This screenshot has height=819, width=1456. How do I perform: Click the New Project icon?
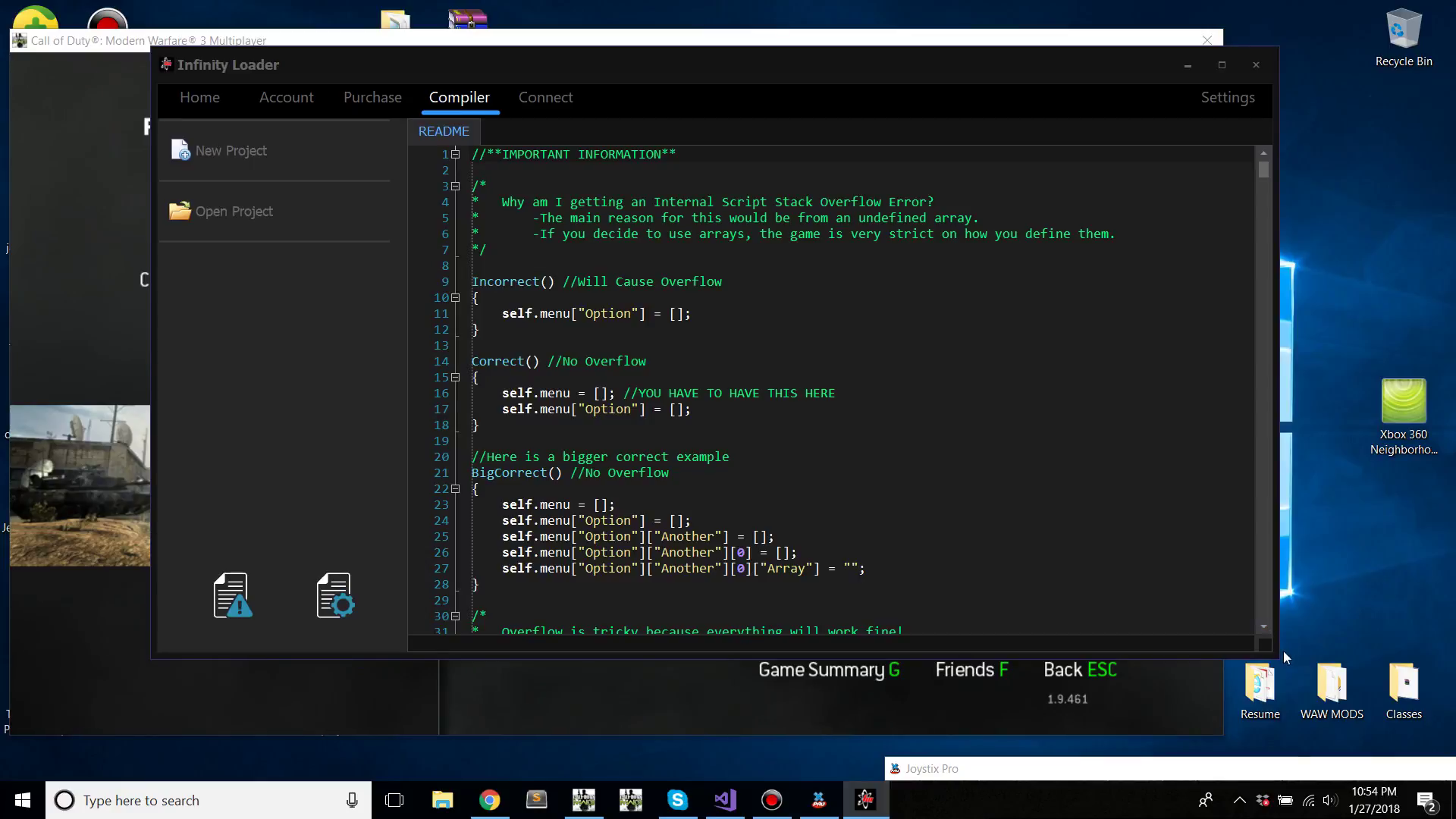click(180, 150)
